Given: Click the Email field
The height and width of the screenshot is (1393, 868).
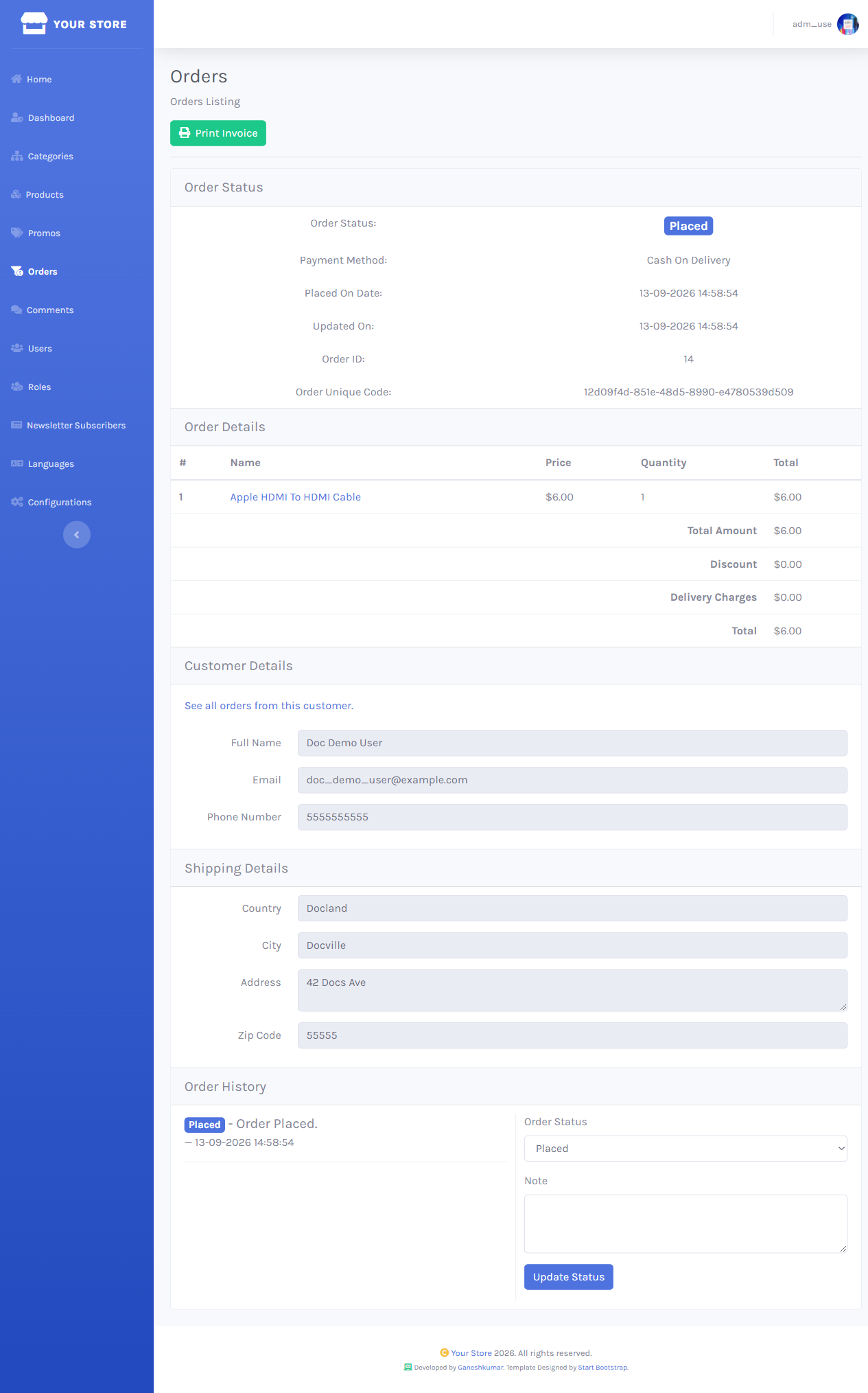Looking at the screenshot, I should (572, 780).
